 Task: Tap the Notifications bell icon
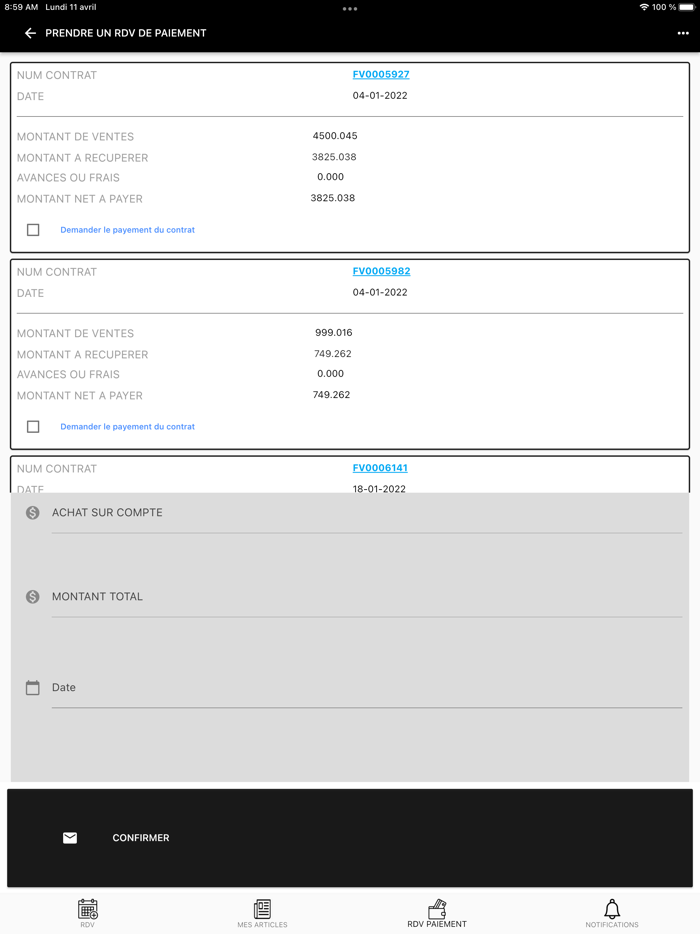pos(612,908)
